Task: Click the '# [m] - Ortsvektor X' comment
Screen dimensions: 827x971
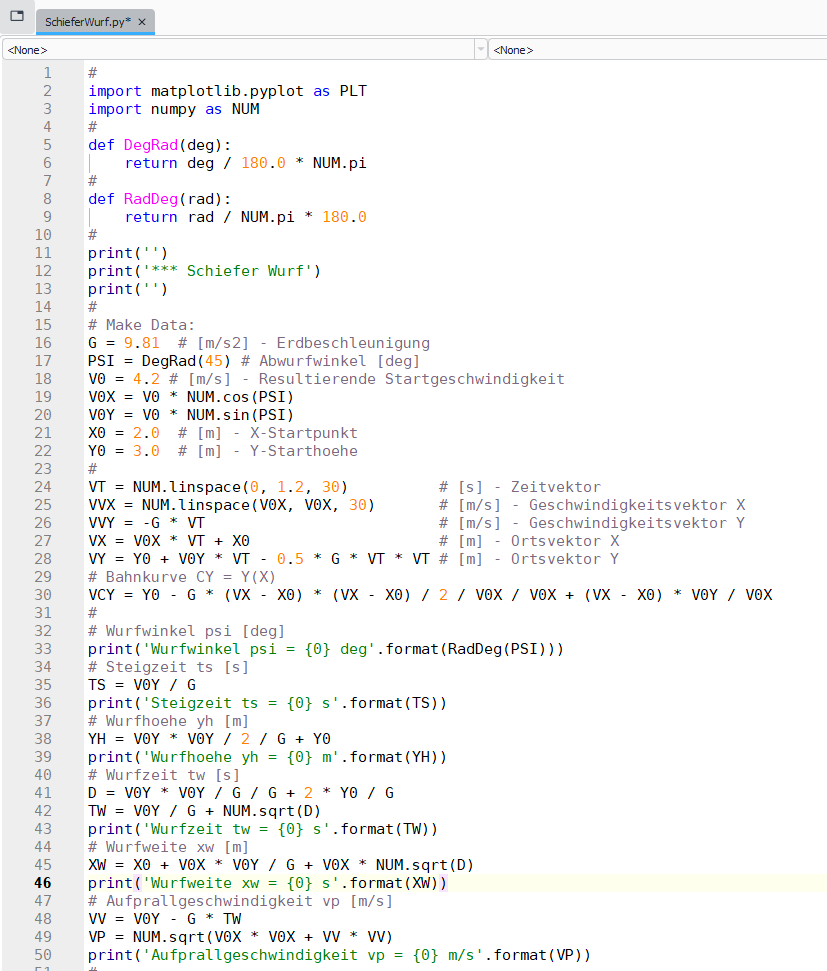Action: point(529,541)
